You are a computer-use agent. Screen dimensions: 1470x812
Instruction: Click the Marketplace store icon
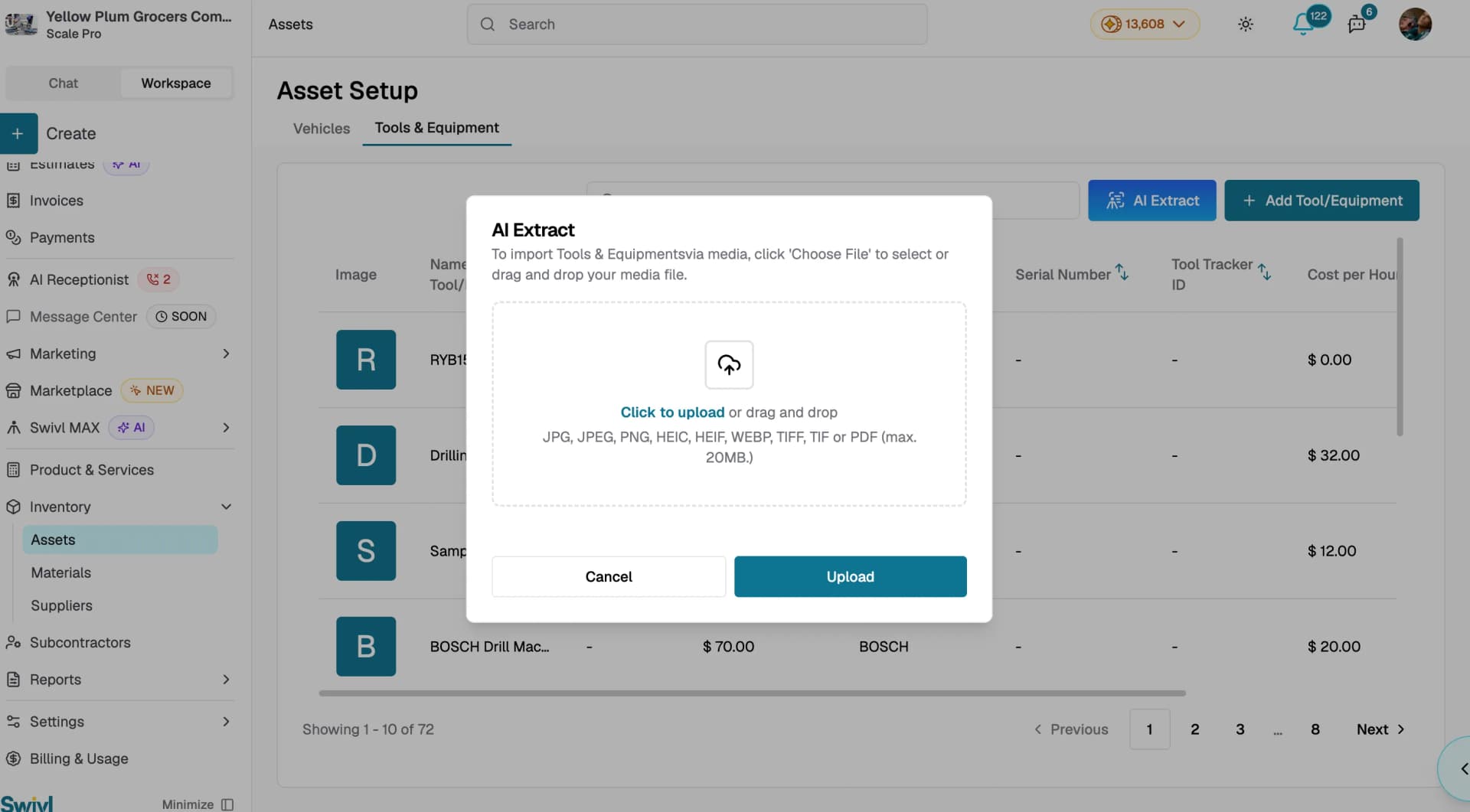tap(13, 390)
